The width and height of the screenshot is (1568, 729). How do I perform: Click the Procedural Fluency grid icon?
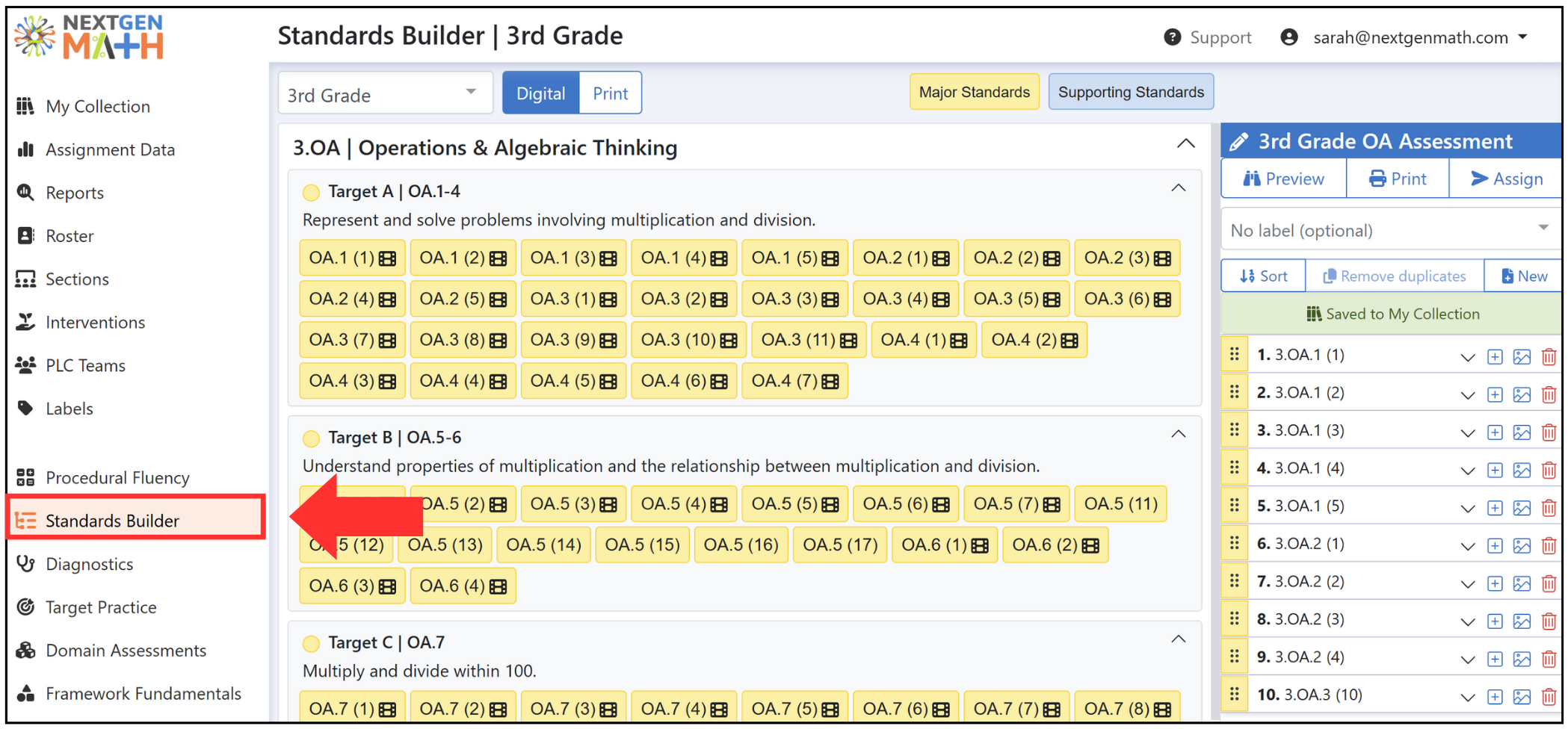tap(25, 477)
